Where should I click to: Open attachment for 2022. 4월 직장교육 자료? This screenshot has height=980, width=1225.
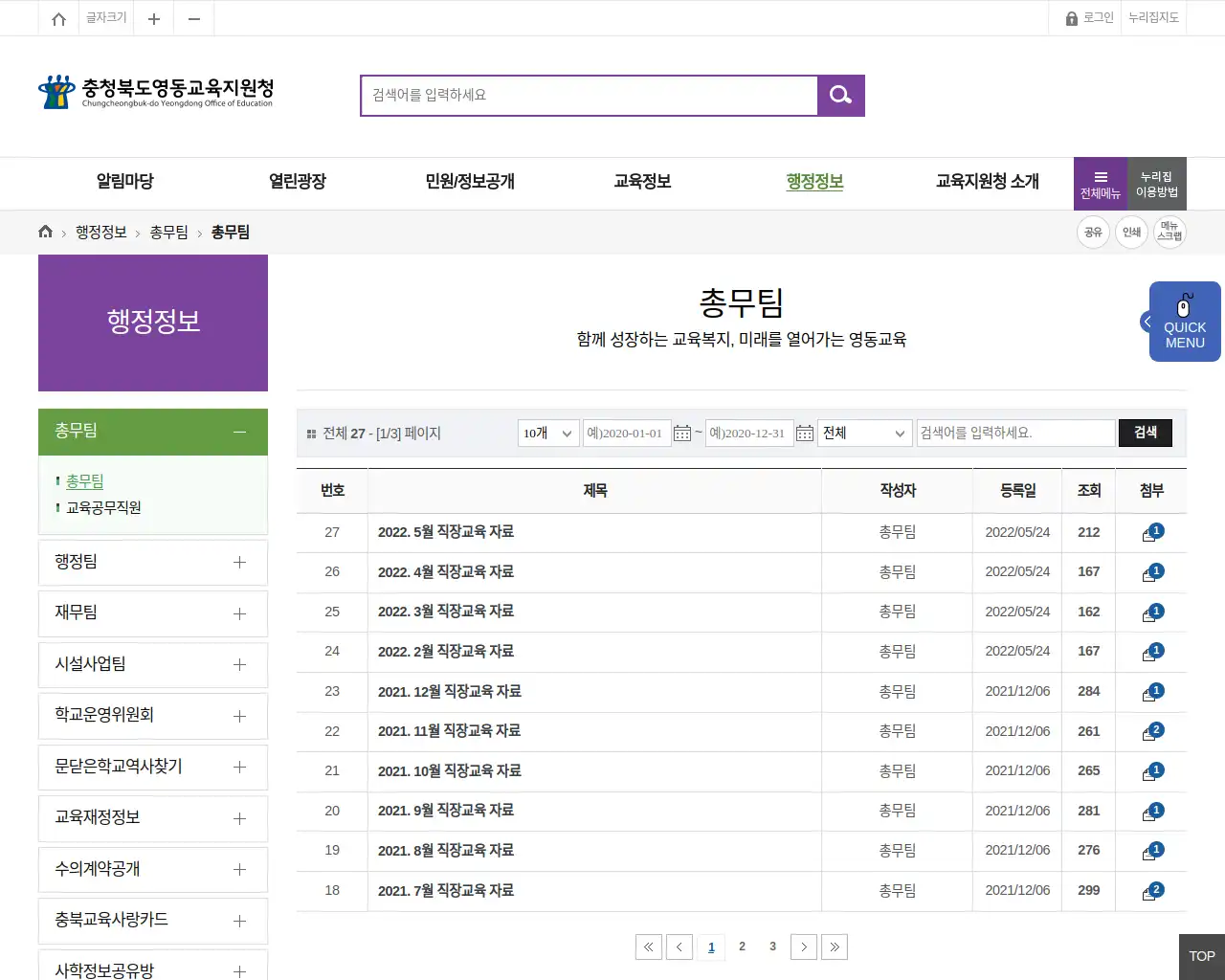1152,572
